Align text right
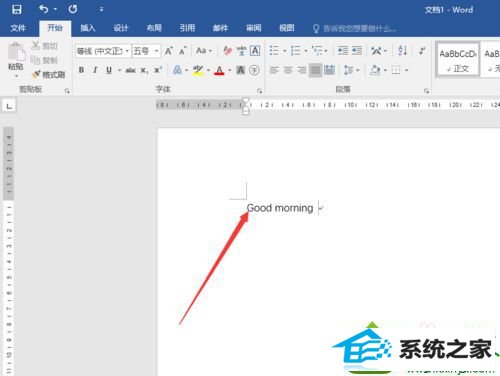Image resolution: width=500 pixels, height=376 pixels. [x=302, y=70]
